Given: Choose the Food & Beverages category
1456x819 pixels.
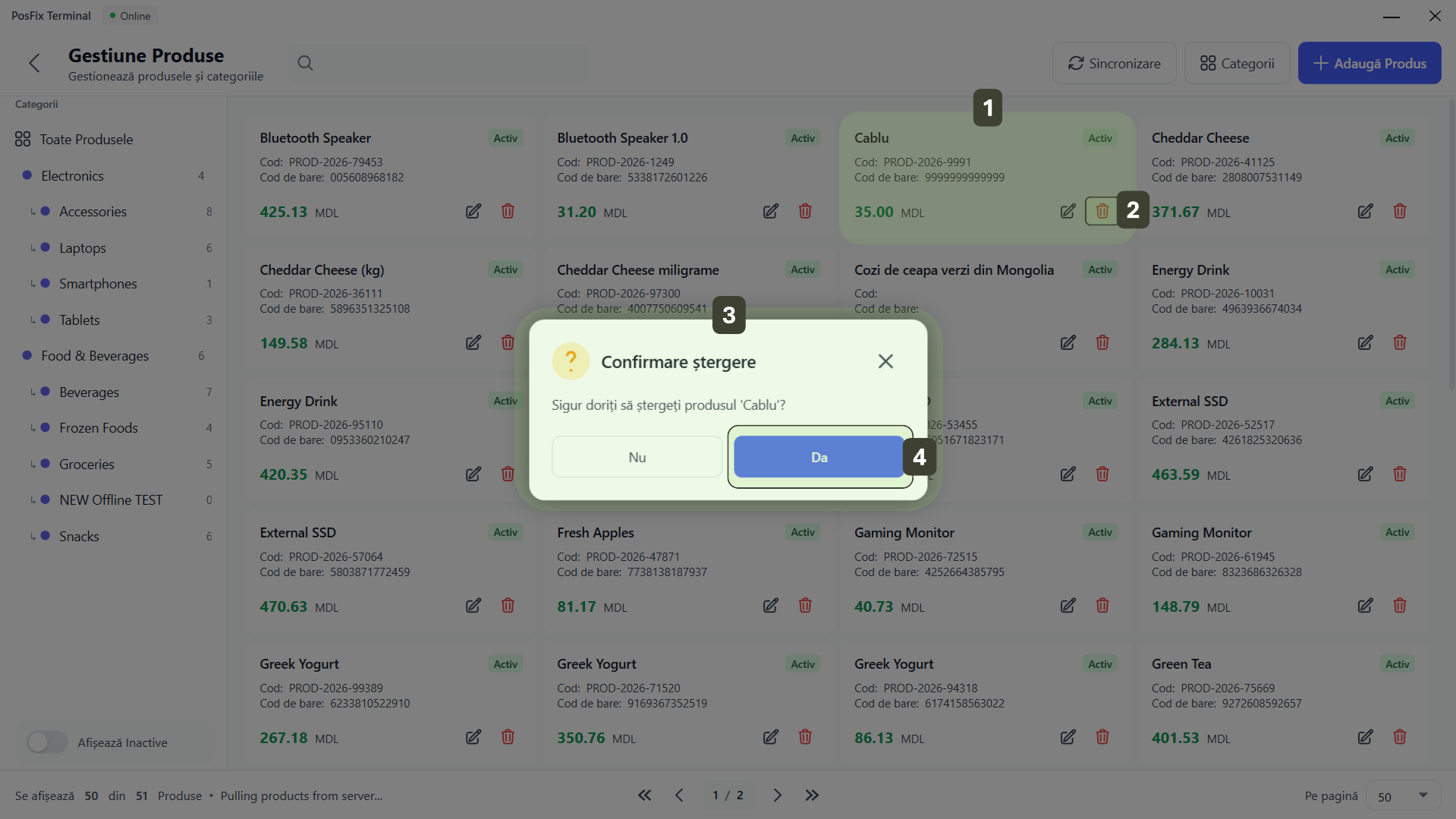Looking at the screenshot, I should click(x=95, y=356).
